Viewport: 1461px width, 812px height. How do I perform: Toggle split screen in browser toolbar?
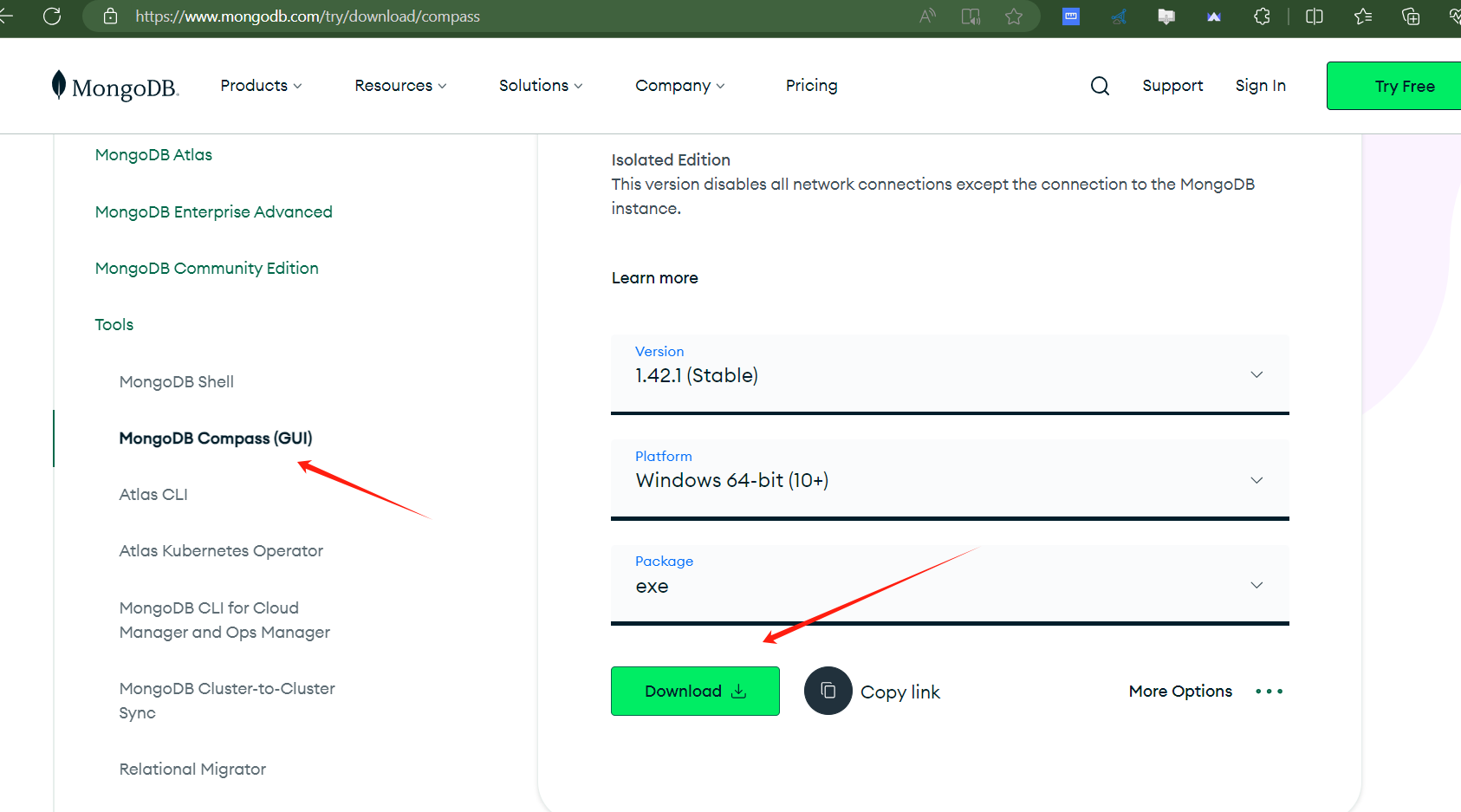1315,16
